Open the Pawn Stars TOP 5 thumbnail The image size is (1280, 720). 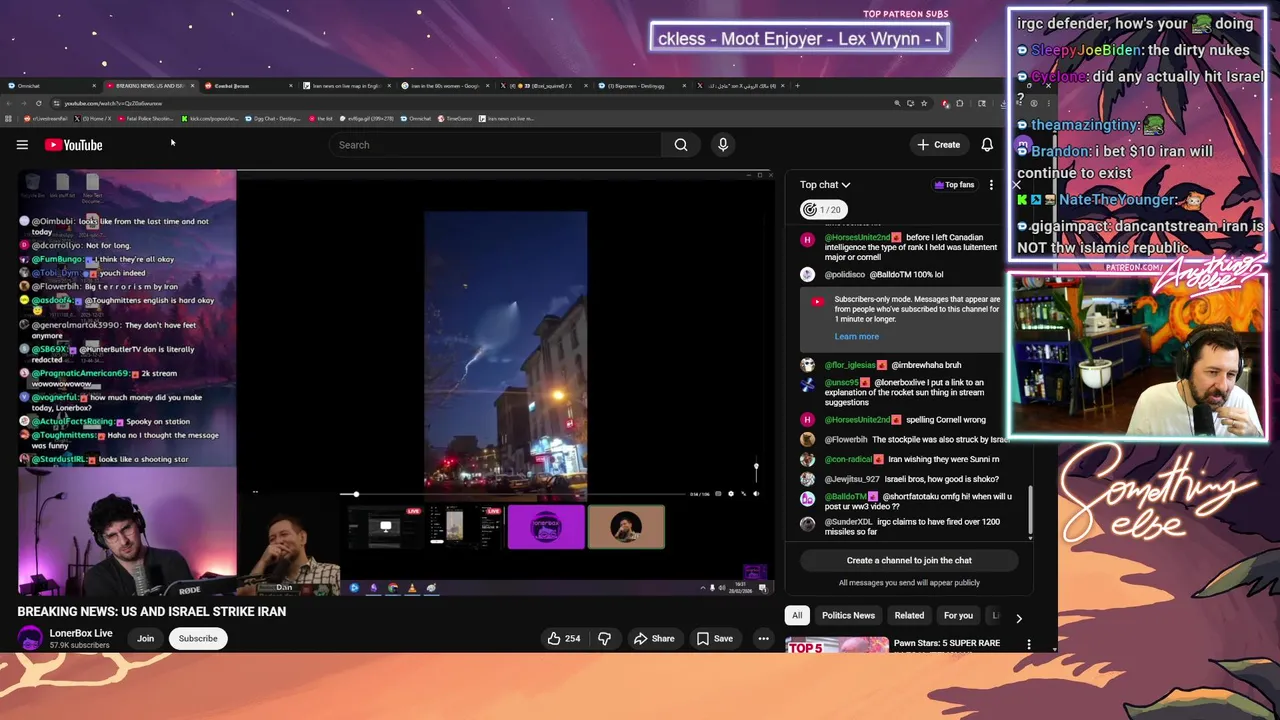(x=837, y=645)
